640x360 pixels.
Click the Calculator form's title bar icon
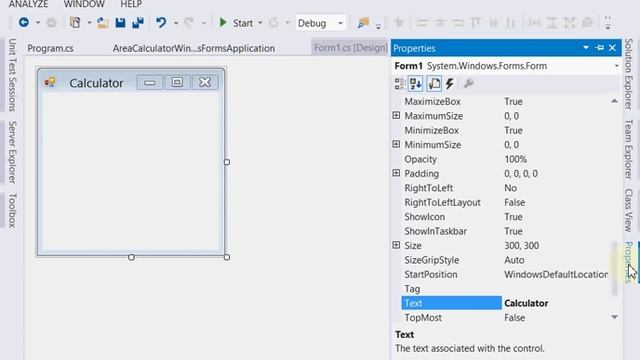pos(50,82)
